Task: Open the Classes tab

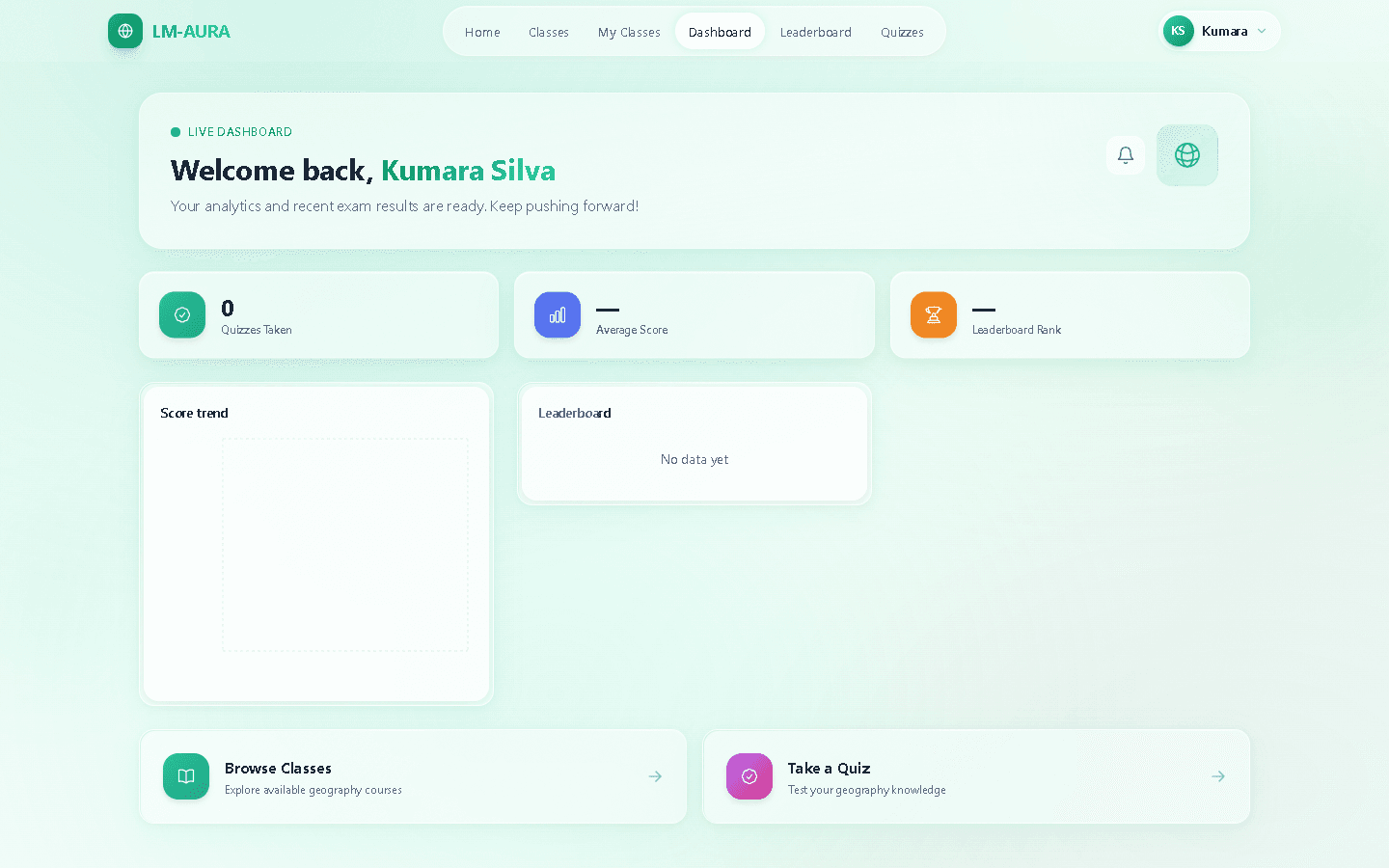Action: [x=549, y=32]
